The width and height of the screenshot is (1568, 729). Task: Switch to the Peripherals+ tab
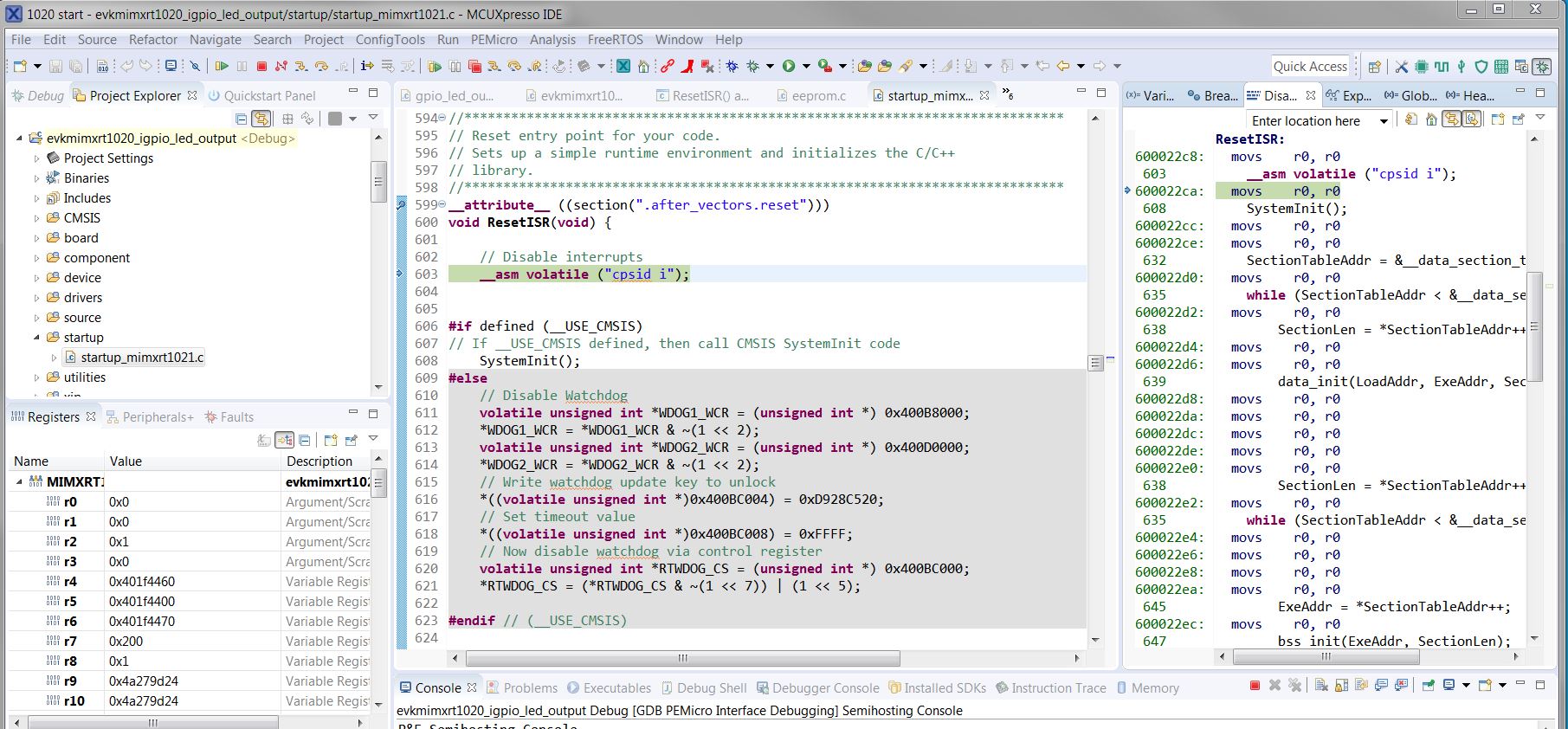point(157,417)
